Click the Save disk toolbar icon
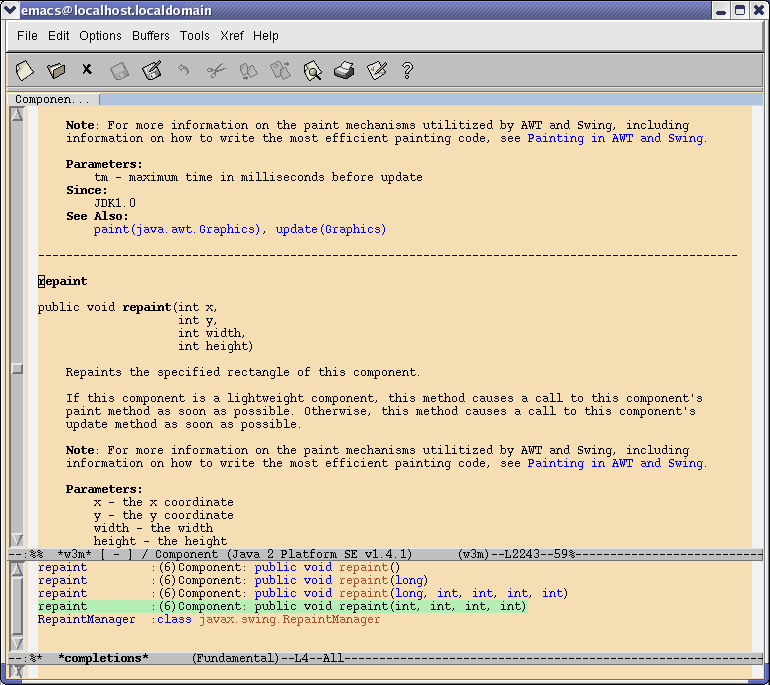Image resolution: width=770 pixels, height=685 pixels. [119, 71]
